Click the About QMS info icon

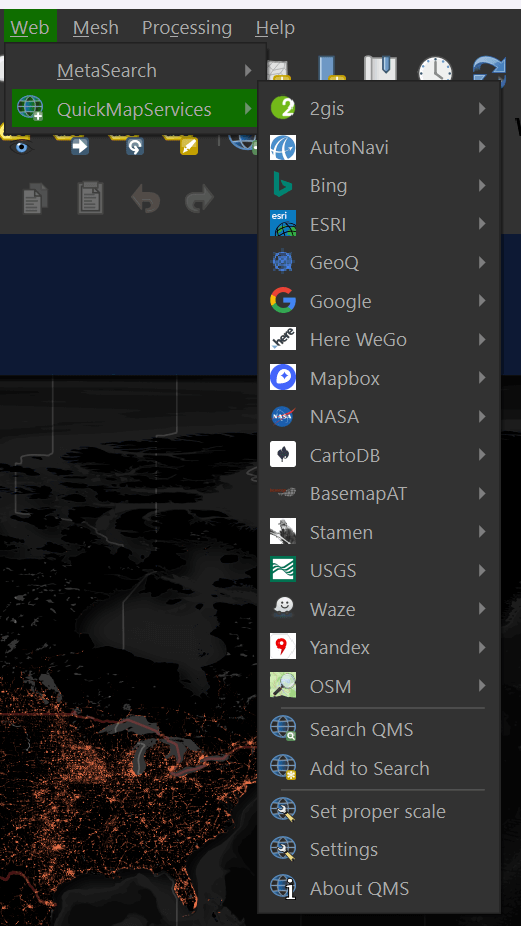point(283,888)
